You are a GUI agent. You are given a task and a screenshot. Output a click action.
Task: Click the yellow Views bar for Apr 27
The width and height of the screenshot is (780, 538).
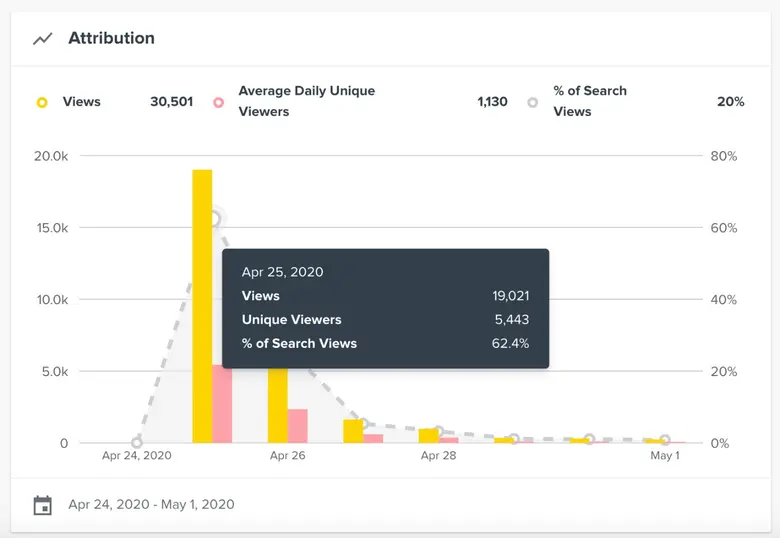(x=353, y=431)
